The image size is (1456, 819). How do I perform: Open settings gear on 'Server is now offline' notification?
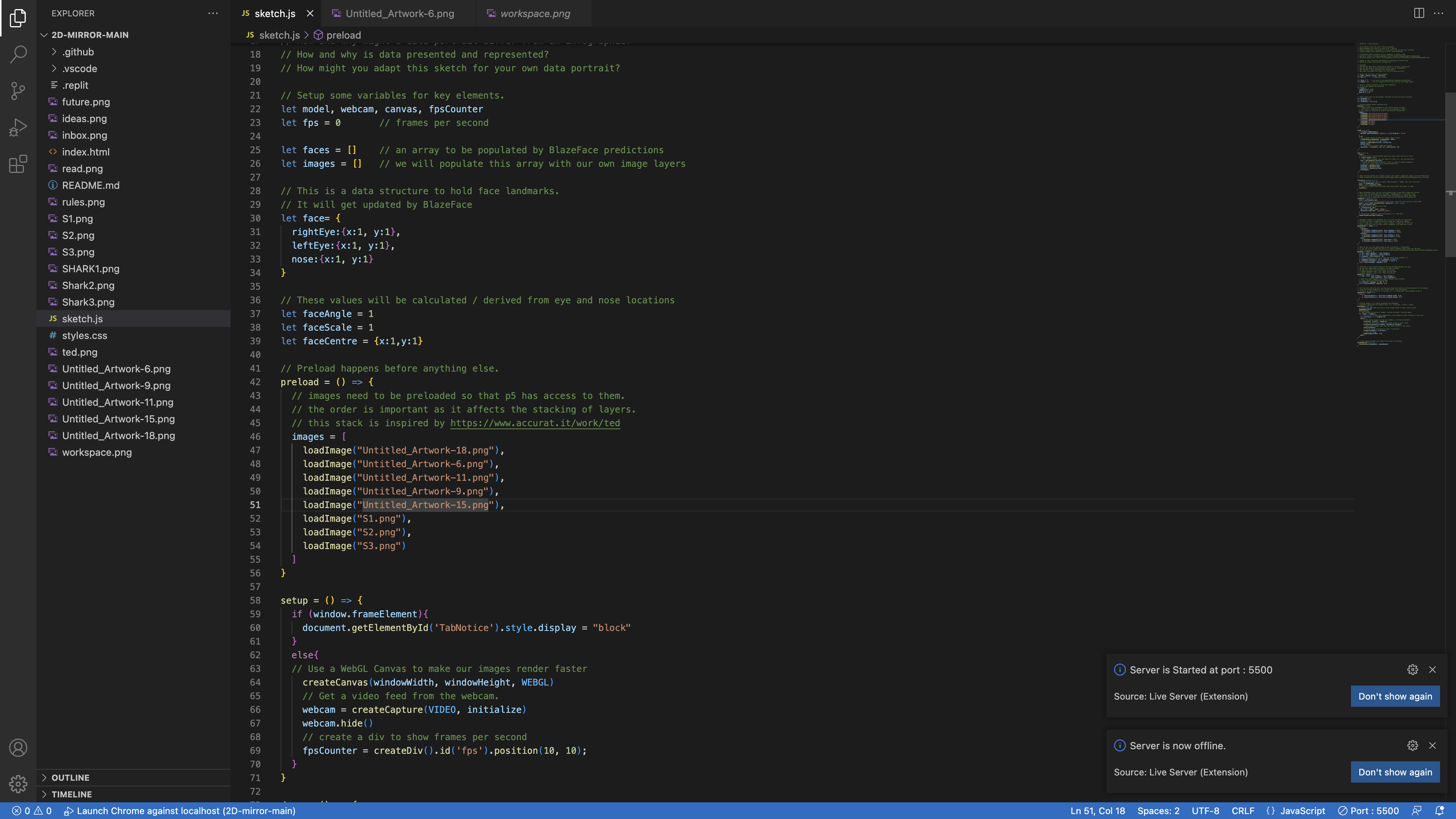pos(1412,745)
